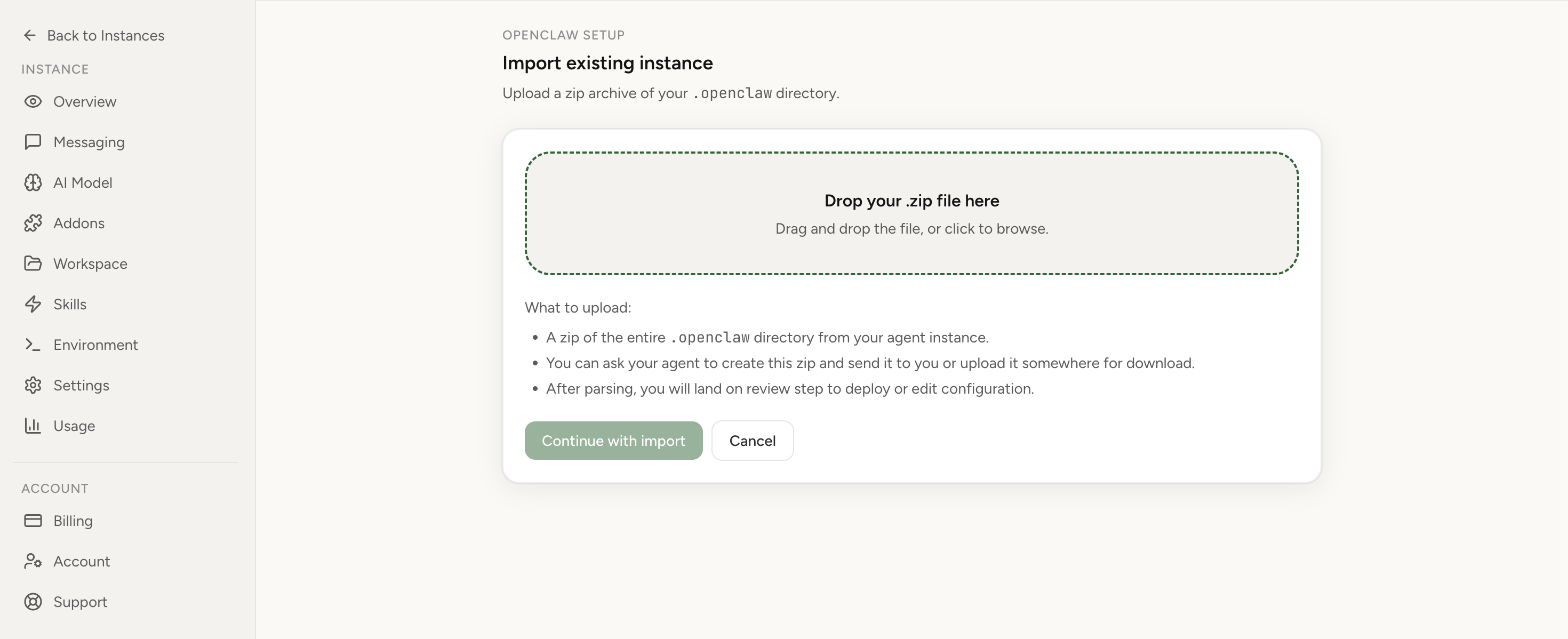The height and width of the screenshot is (639, 1568).
Task: Select the Skills lightning bolt icon
Action: [34, 303]
